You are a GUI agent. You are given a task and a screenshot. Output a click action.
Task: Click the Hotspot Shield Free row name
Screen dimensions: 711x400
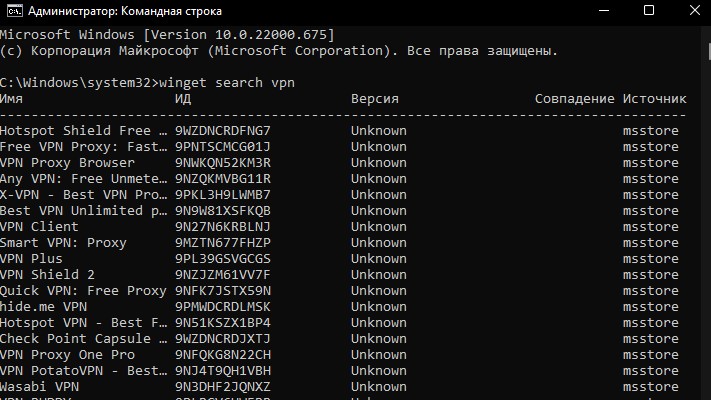tap(83, 131)
